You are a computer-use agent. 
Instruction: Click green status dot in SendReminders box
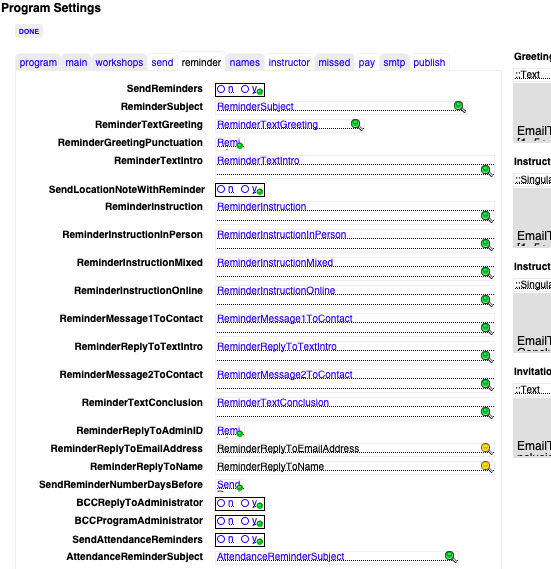click(x=260, y=92)
